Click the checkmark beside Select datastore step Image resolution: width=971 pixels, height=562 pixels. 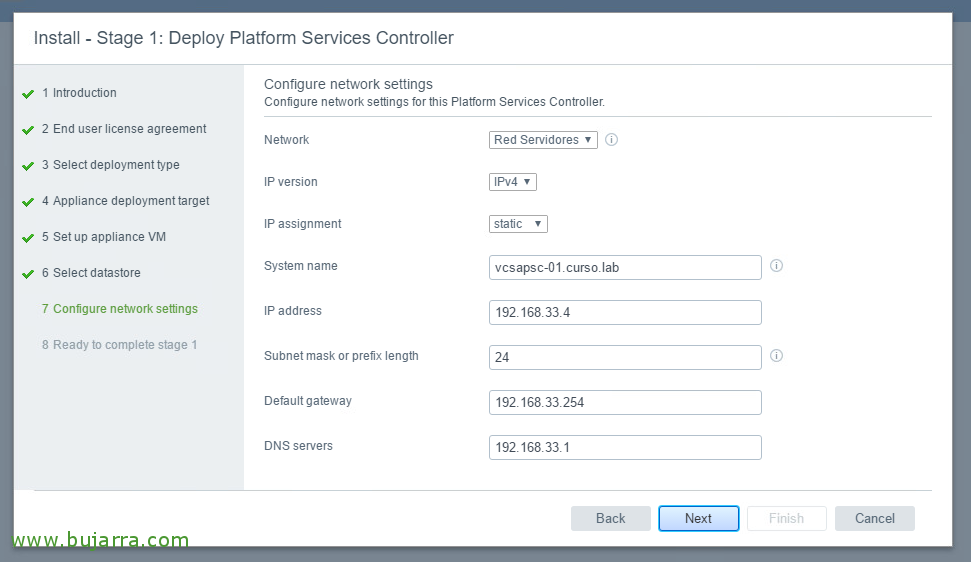(x=28, y=274)
